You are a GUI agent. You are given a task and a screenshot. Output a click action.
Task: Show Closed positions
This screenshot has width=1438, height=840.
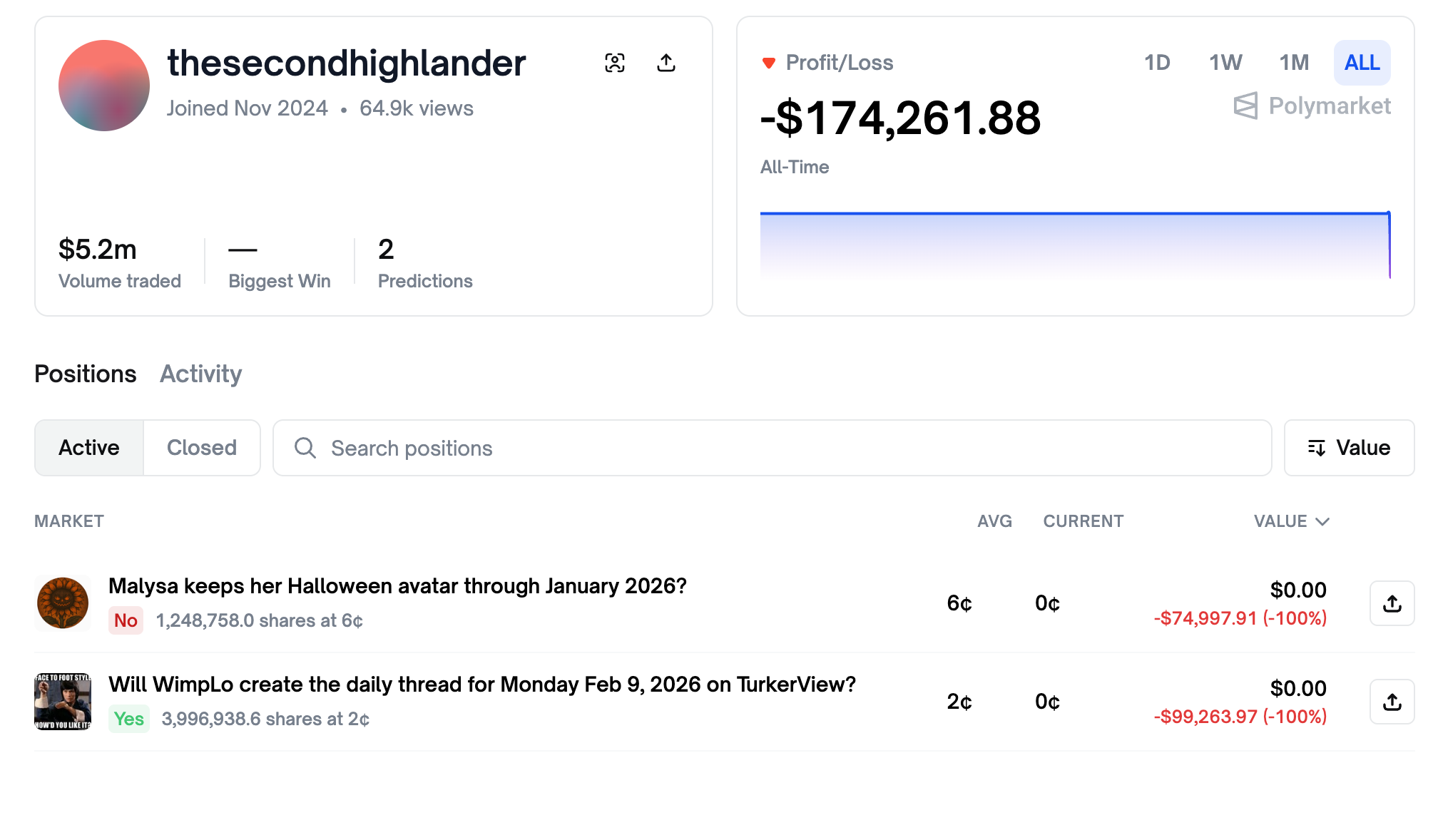(x=202, y=448)
